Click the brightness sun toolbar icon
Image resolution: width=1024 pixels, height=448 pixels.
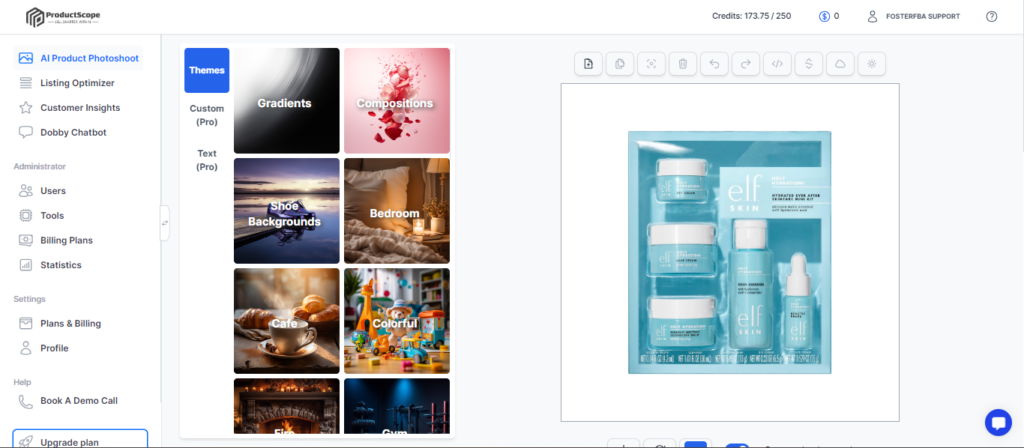pyautogui.click(x=871, y=63)
